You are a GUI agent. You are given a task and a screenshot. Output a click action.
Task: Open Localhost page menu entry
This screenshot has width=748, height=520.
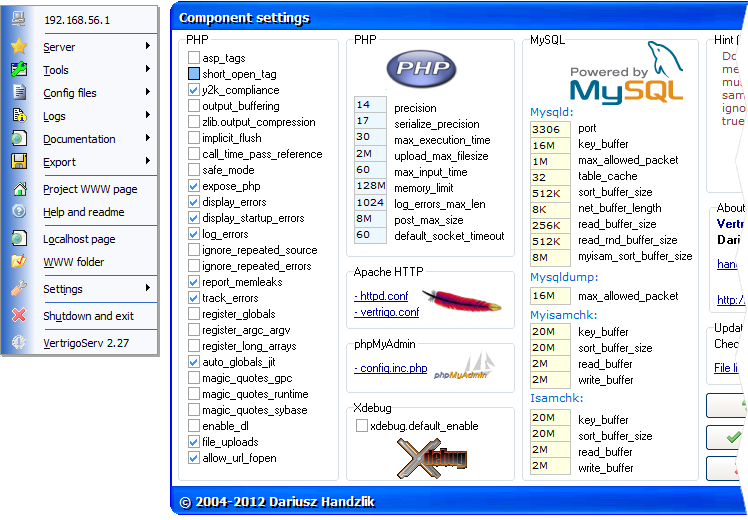(79, 239)
